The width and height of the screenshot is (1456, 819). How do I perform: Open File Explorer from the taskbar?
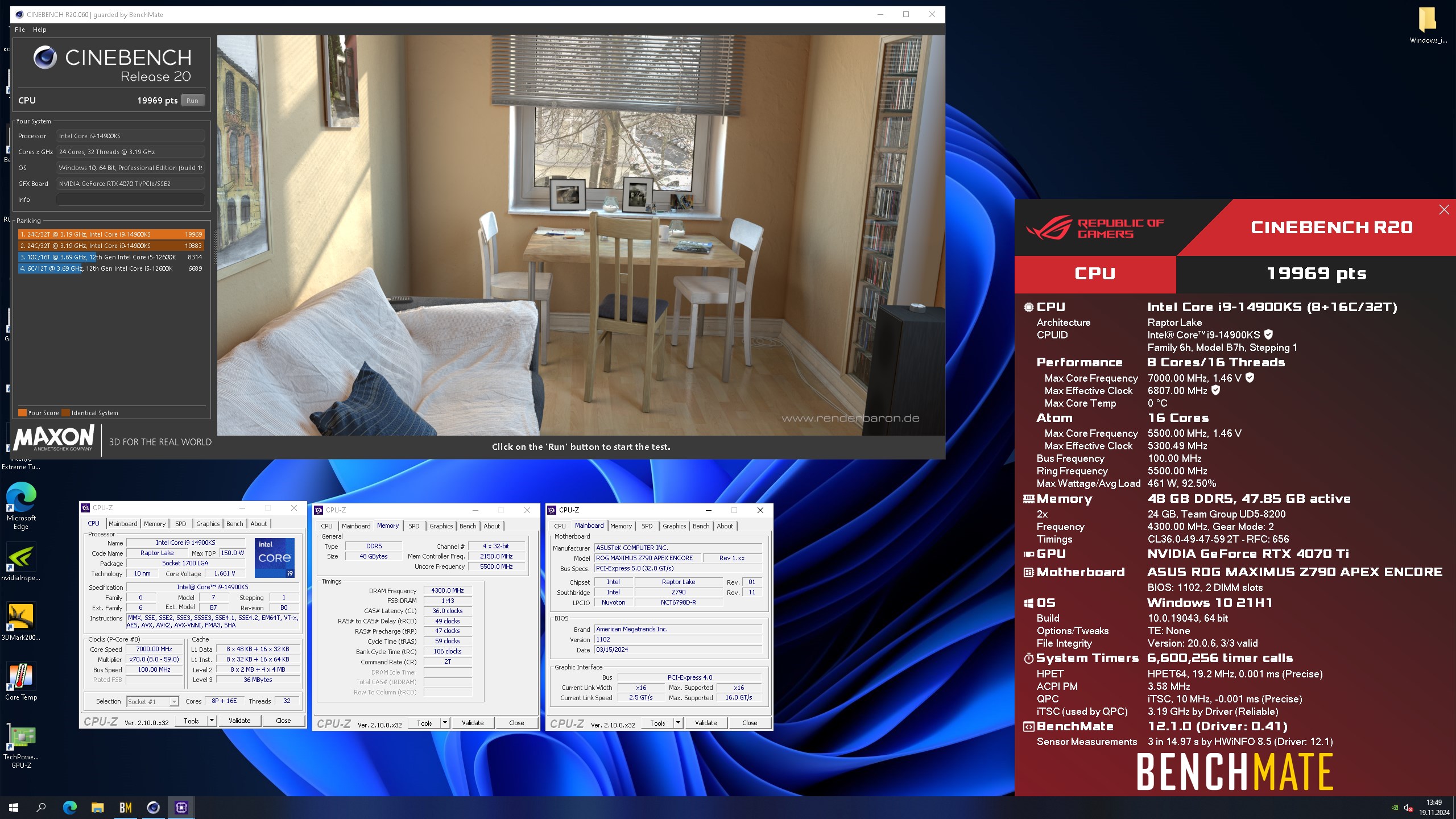click(x=97, y=808)
